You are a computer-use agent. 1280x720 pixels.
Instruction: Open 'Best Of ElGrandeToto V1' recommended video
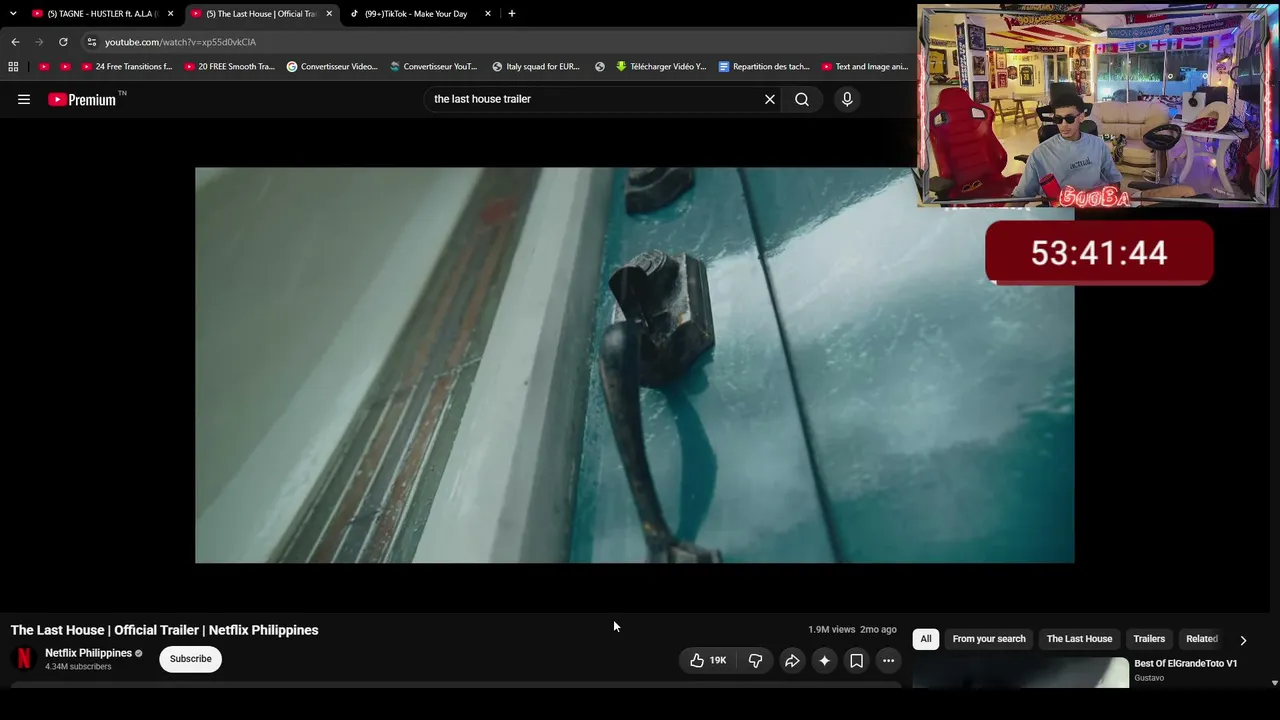click(1185, 663)
